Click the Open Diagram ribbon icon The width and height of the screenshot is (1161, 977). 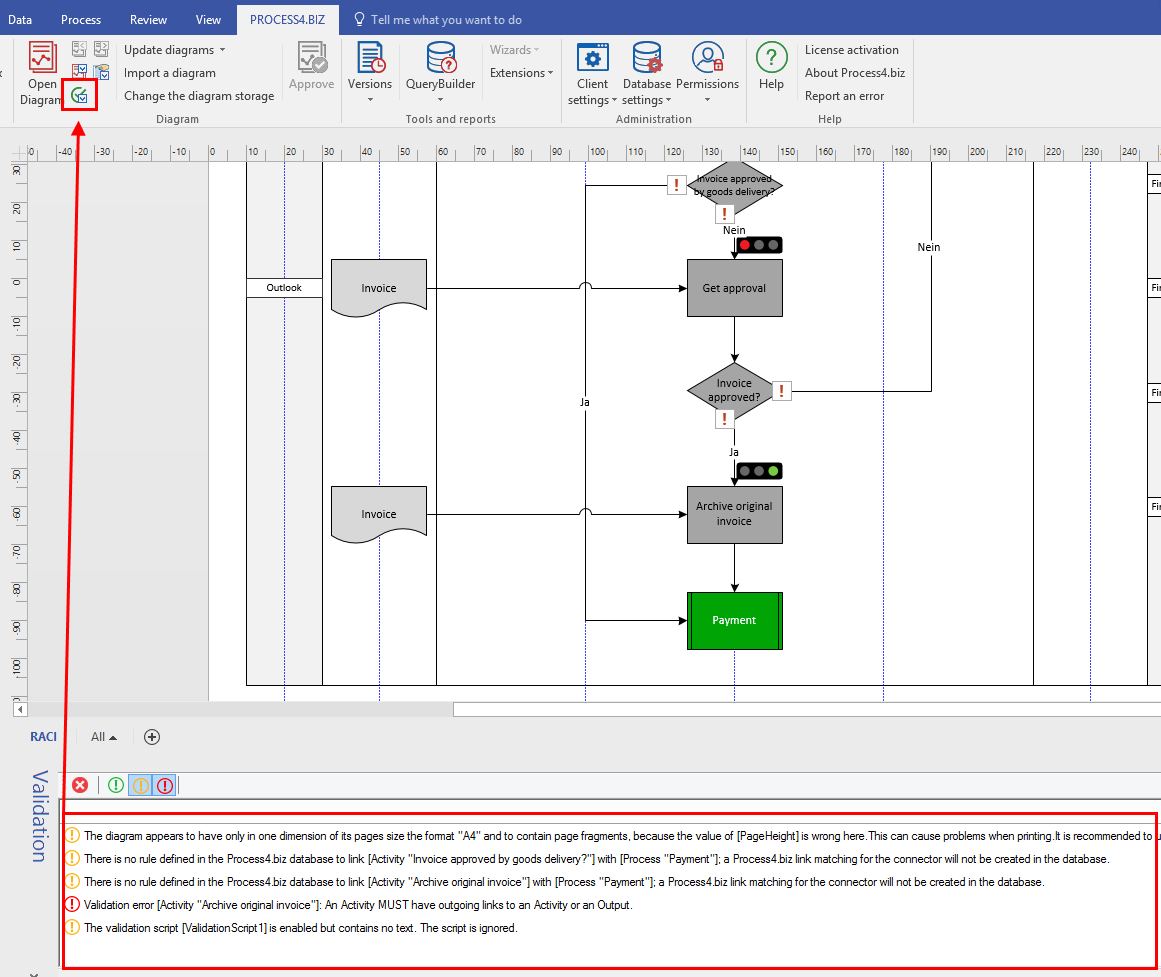[x=42, y=58]
